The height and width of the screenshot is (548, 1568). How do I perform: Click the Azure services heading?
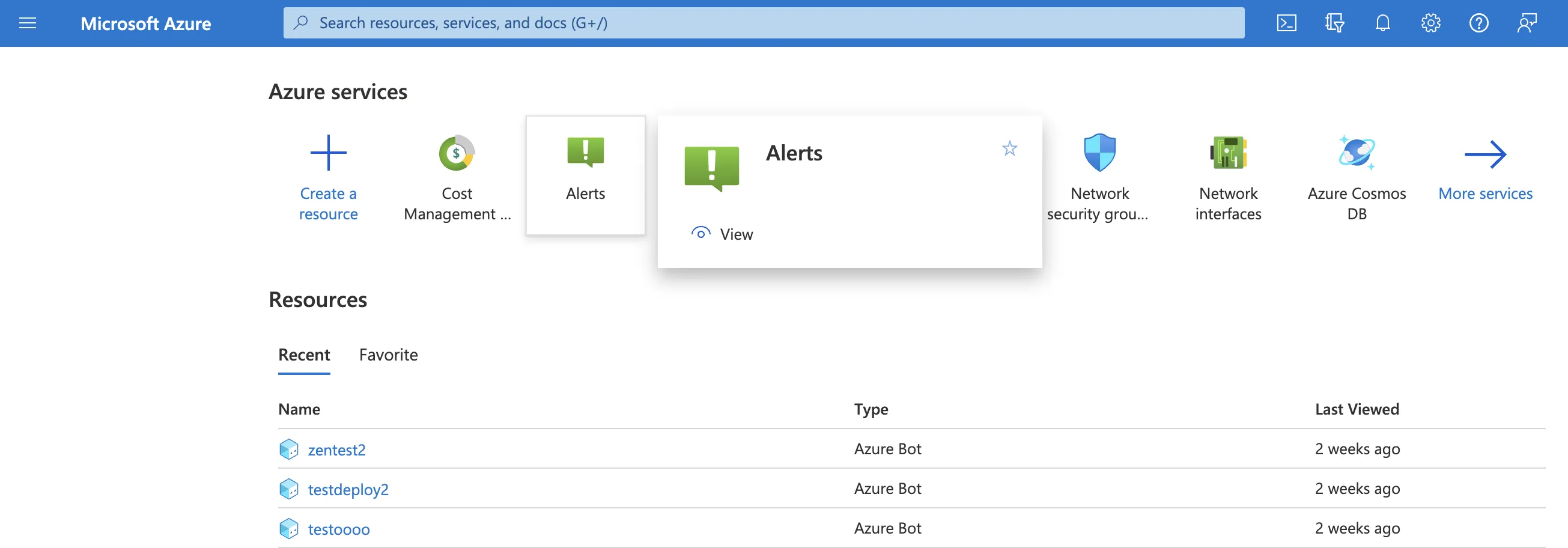pyautogui.click(x=338, y=91)
